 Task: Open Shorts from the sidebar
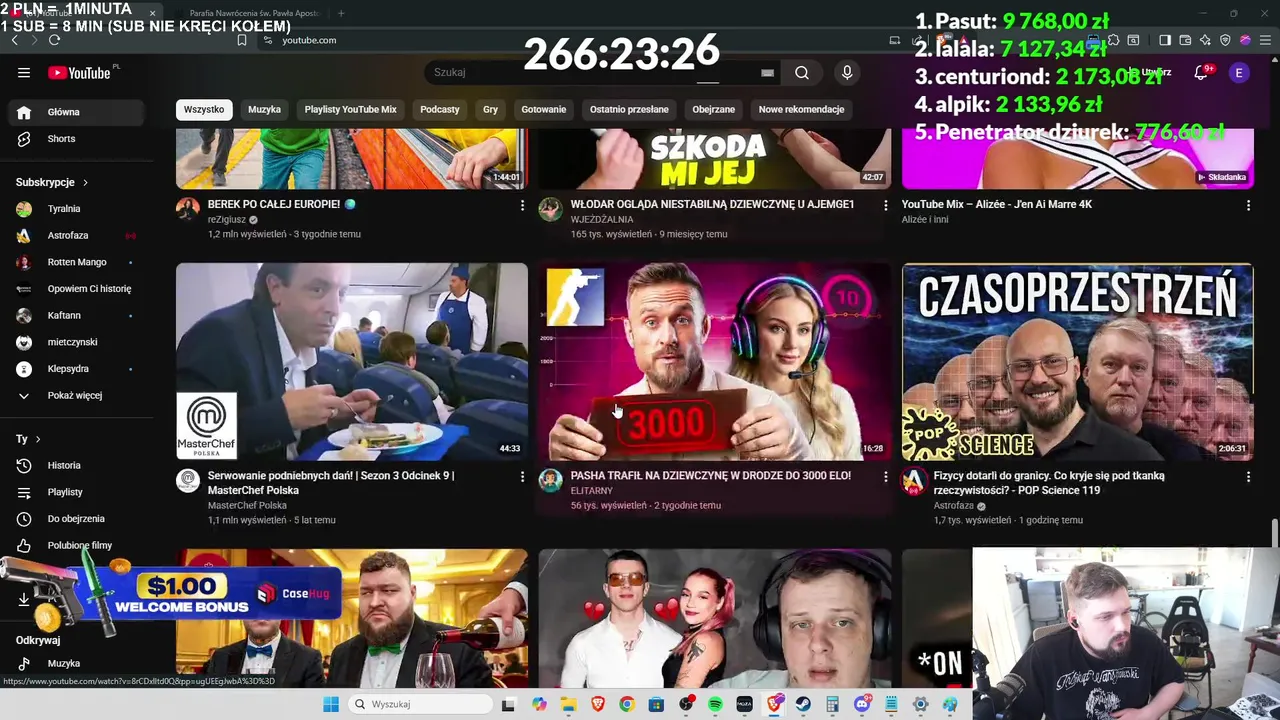[77, 139]
